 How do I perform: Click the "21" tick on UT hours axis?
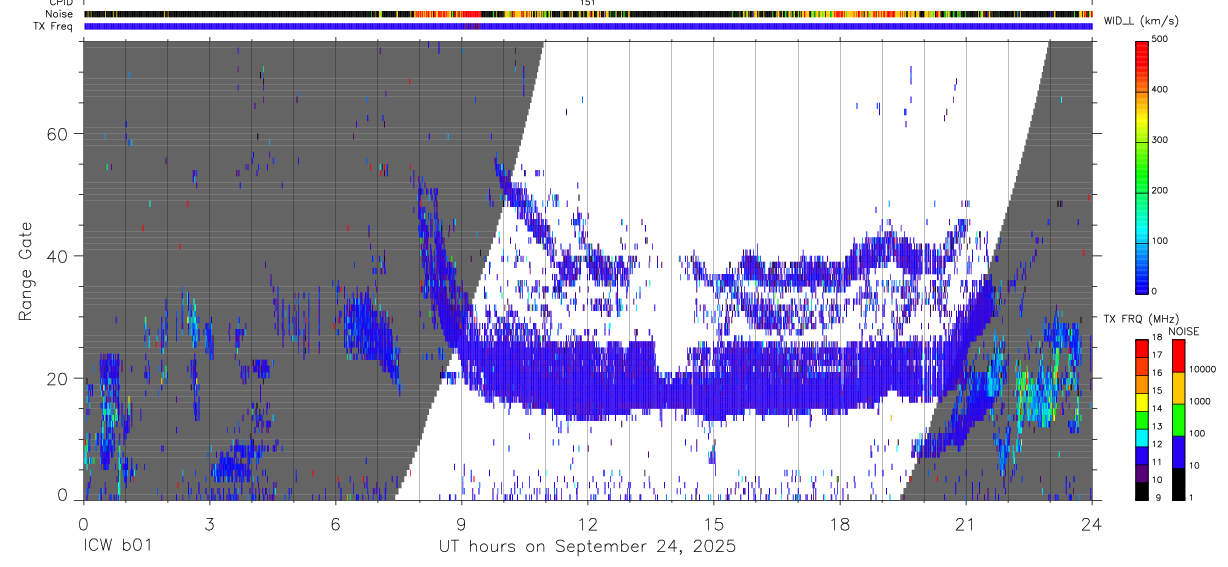pyautogui.click(x=966, y=523)
